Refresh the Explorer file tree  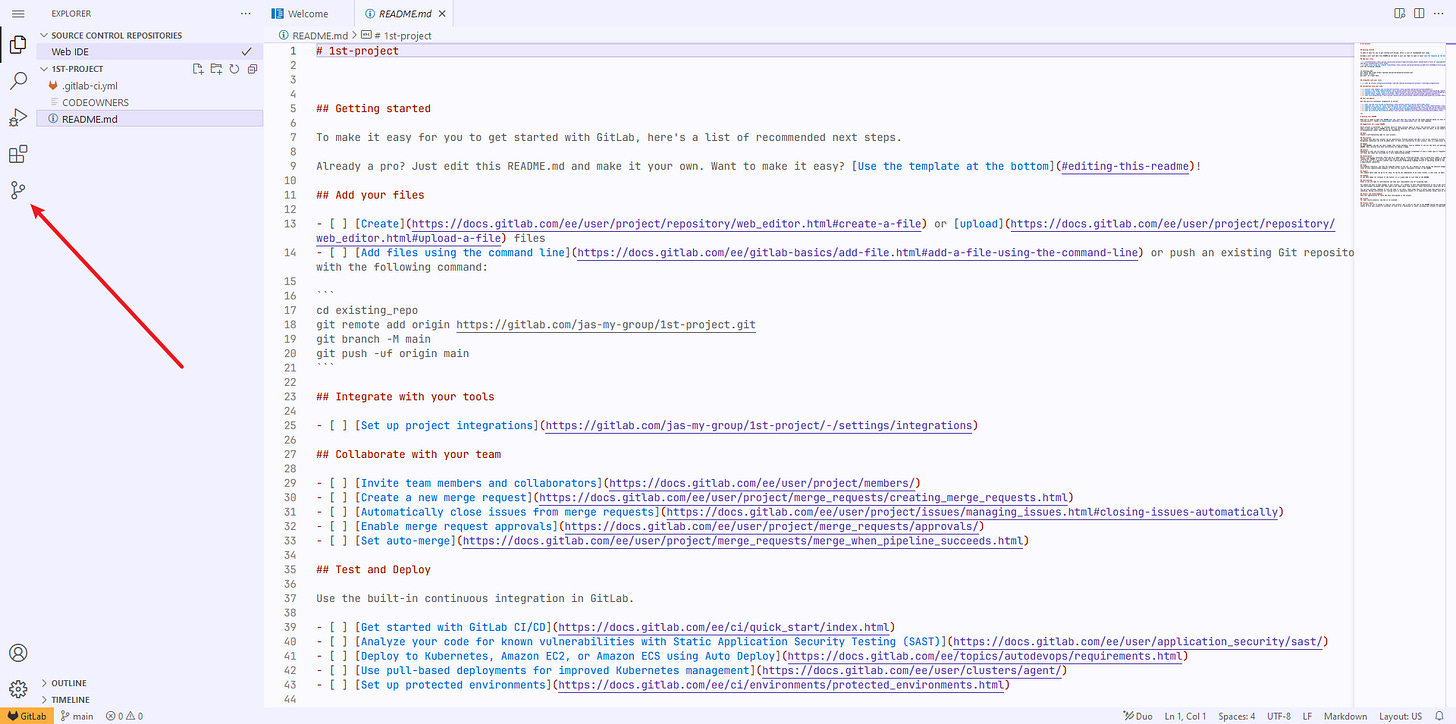(x=234, y=69)
